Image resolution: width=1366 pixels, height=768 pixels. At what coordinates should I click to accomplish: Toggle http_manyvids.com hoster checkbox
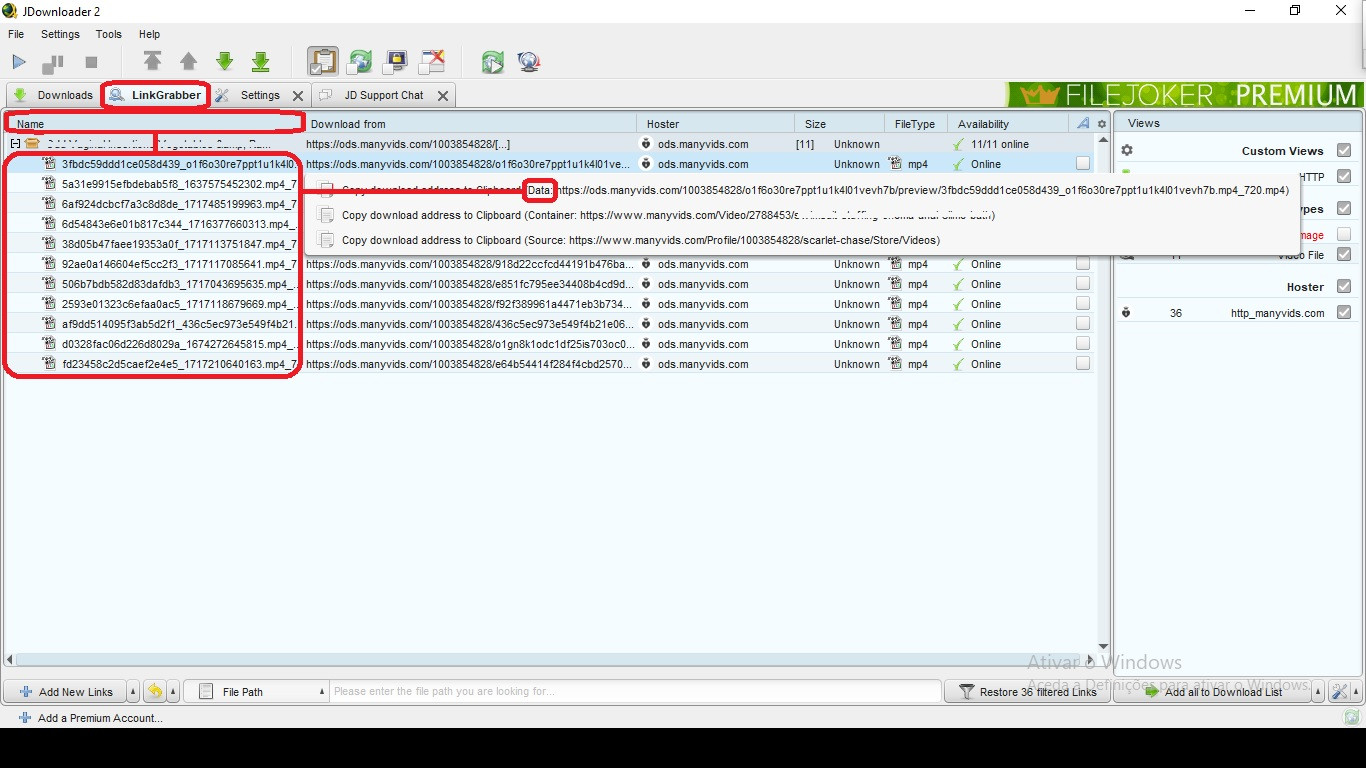(x=1343, y=313)
